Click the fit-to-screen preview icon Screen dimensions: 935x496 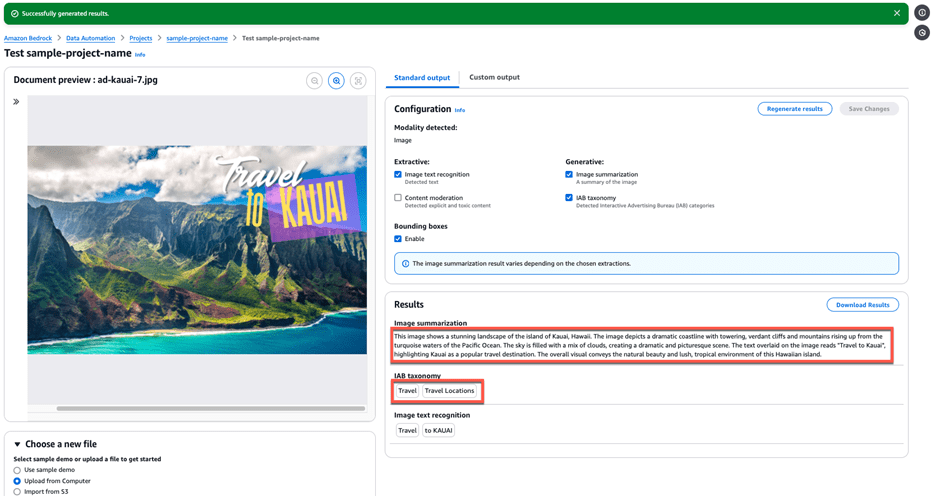pos(358,81)
